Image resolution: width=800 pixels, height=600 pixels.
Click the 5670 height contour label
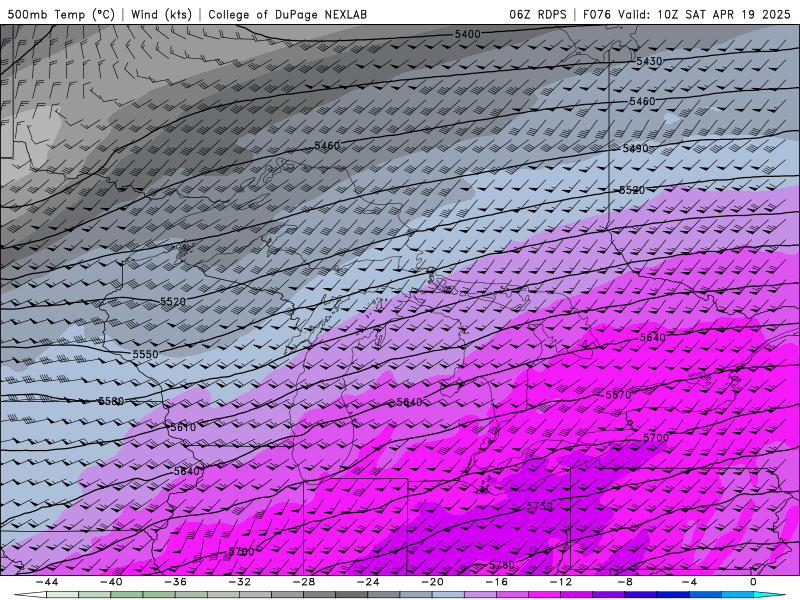pyautogui.click(x=618, y=395)
